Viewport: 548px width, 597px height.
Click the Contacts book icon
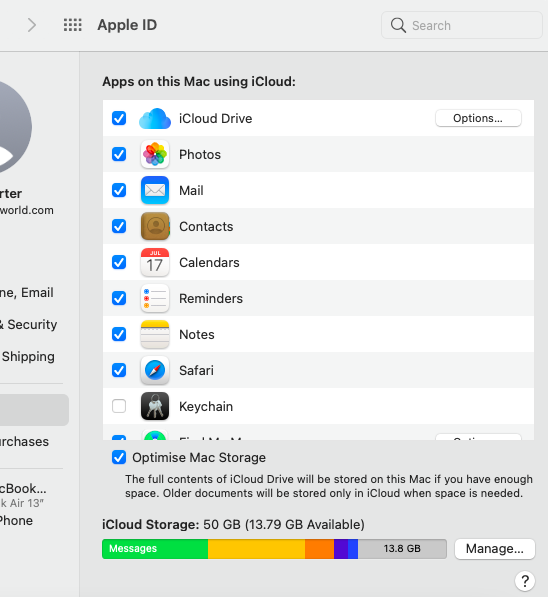155,226
